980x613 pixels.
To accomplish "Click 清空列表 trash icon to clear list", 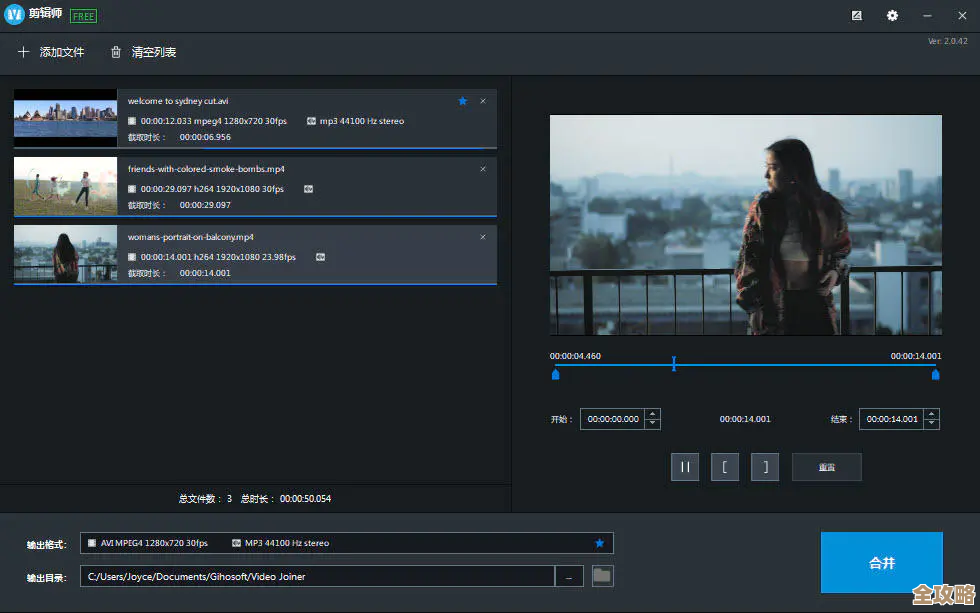I will click(117, 52).
